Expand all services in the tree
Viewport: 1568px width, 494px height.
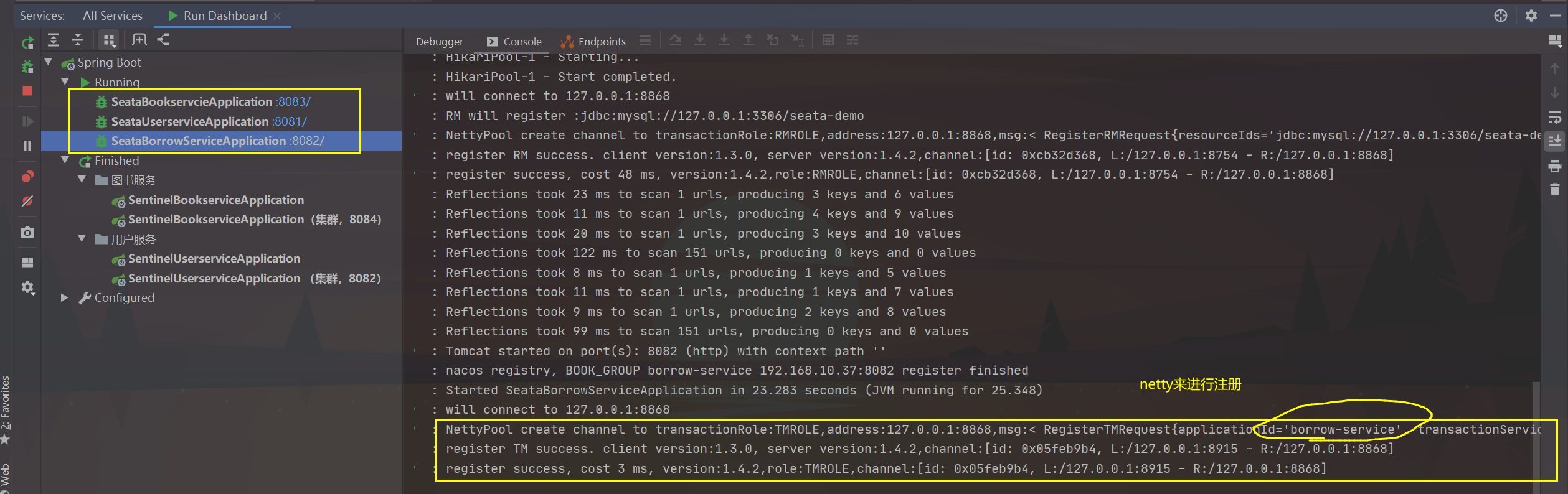pos(54,40)
